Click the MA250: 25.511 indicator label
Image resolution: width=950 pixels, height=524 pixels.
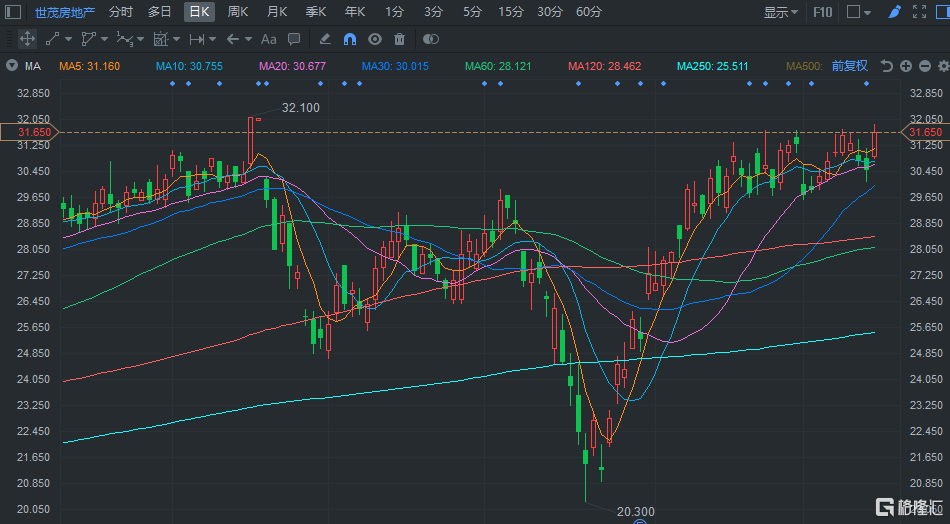[712, 66]
